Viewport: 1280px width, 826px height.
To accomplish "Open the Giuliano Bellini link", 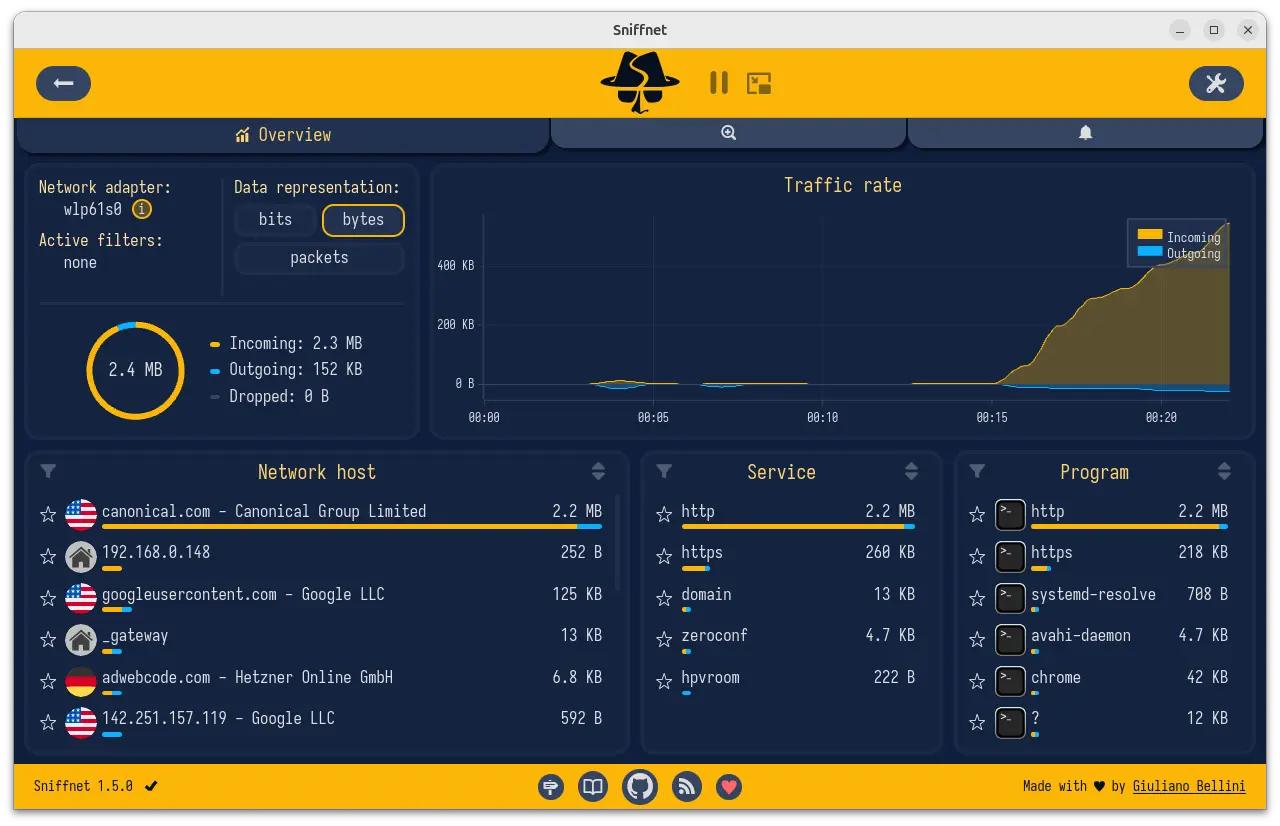I will [1189, 787].
